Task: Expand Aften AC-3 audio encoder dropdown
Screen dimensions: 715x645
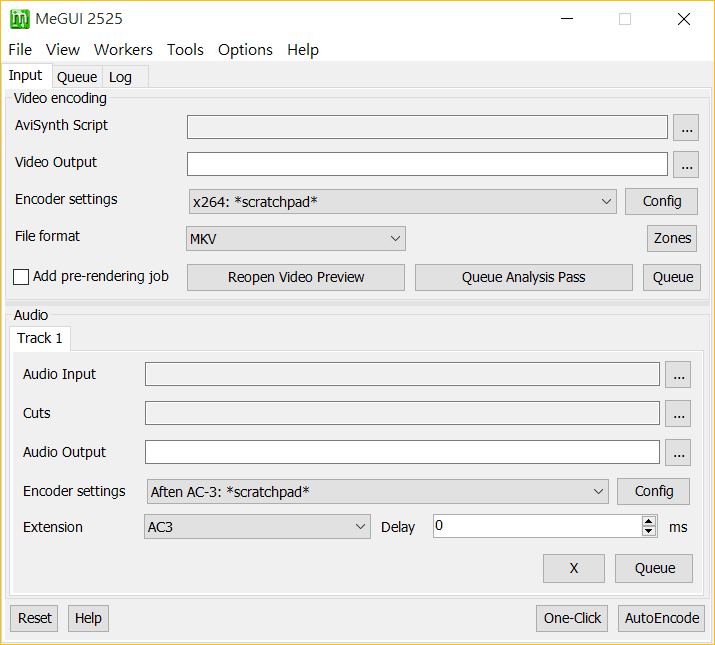Action: click(378, 491)
